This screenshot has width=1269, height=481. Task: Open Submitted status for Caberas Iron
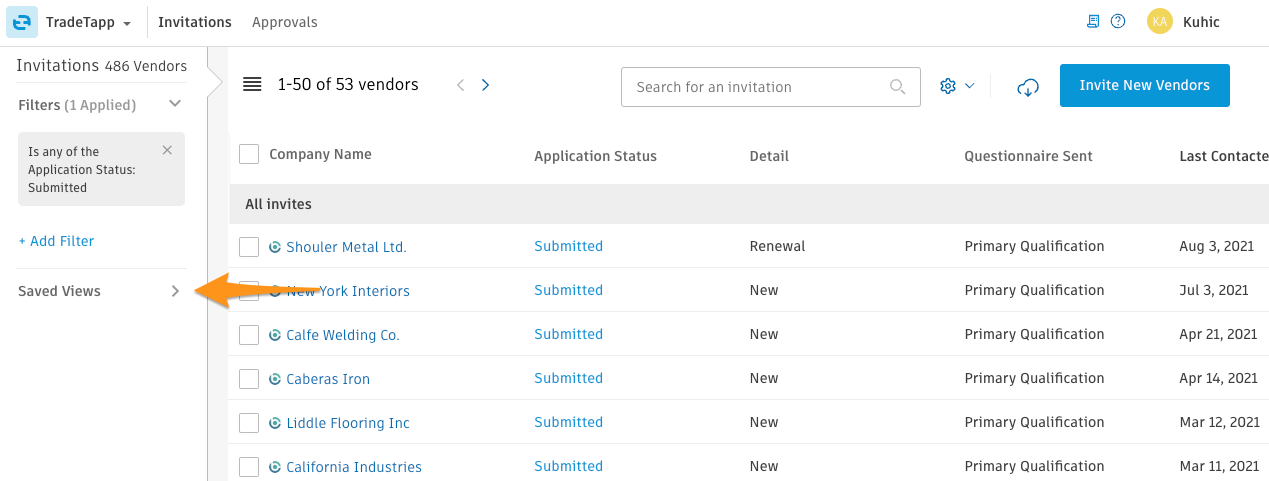(568, 378)
